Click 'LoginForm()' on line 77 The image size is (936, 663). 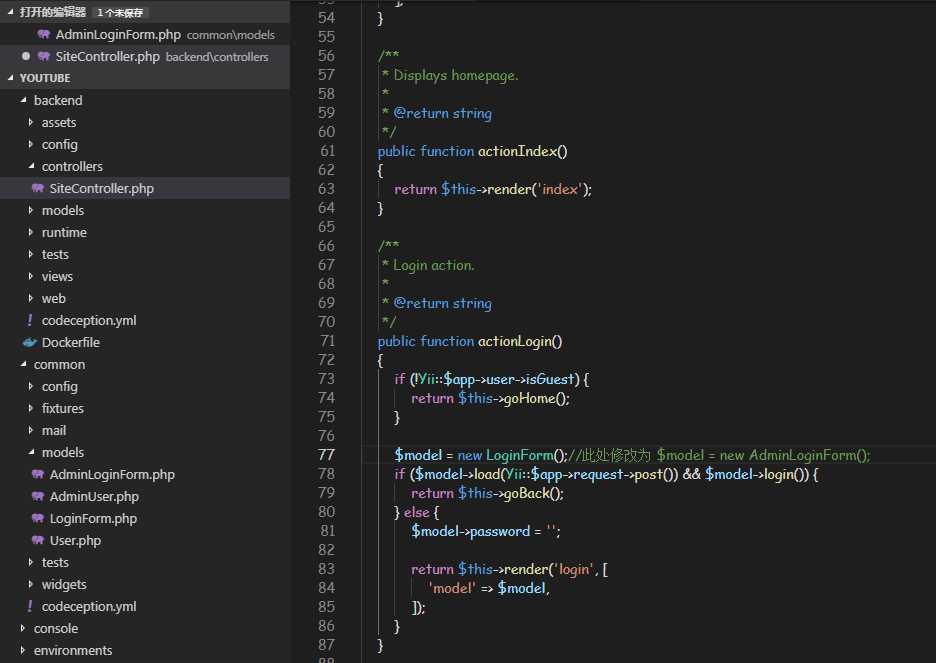pyautogui.click(x=526, y=455)
